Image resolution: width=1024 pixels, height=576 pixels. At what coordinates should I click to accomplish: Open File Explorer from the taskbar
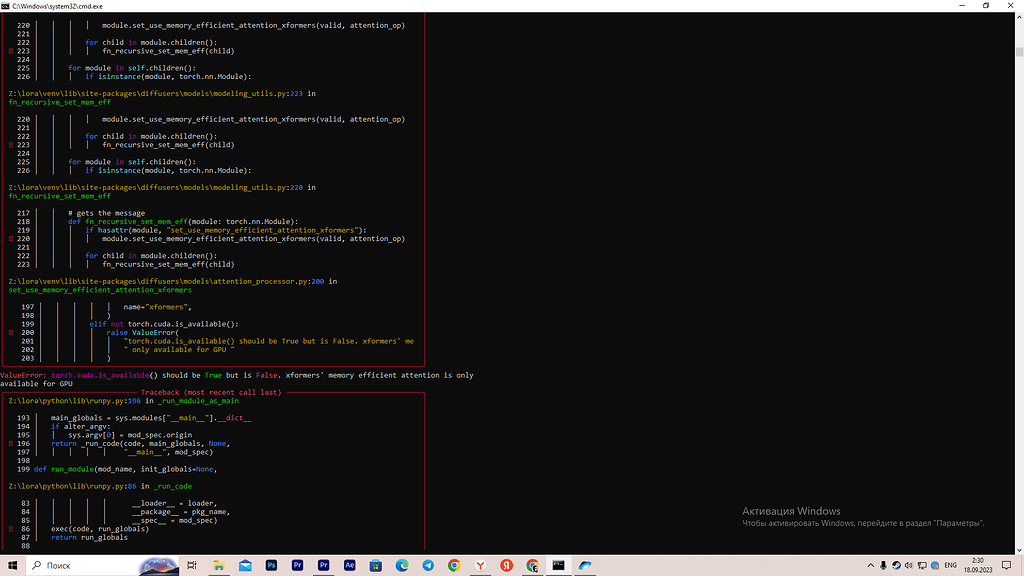pos(219,566)
